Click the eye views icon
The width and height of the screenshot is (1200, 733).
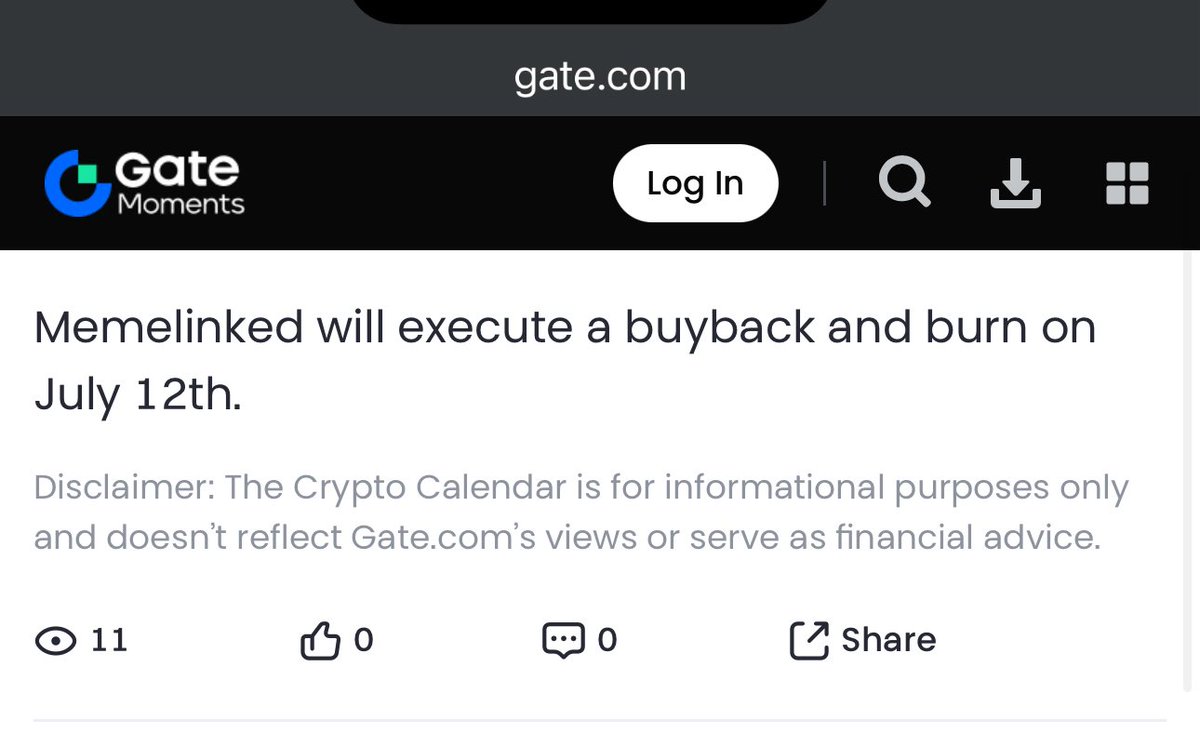(56, 640)
